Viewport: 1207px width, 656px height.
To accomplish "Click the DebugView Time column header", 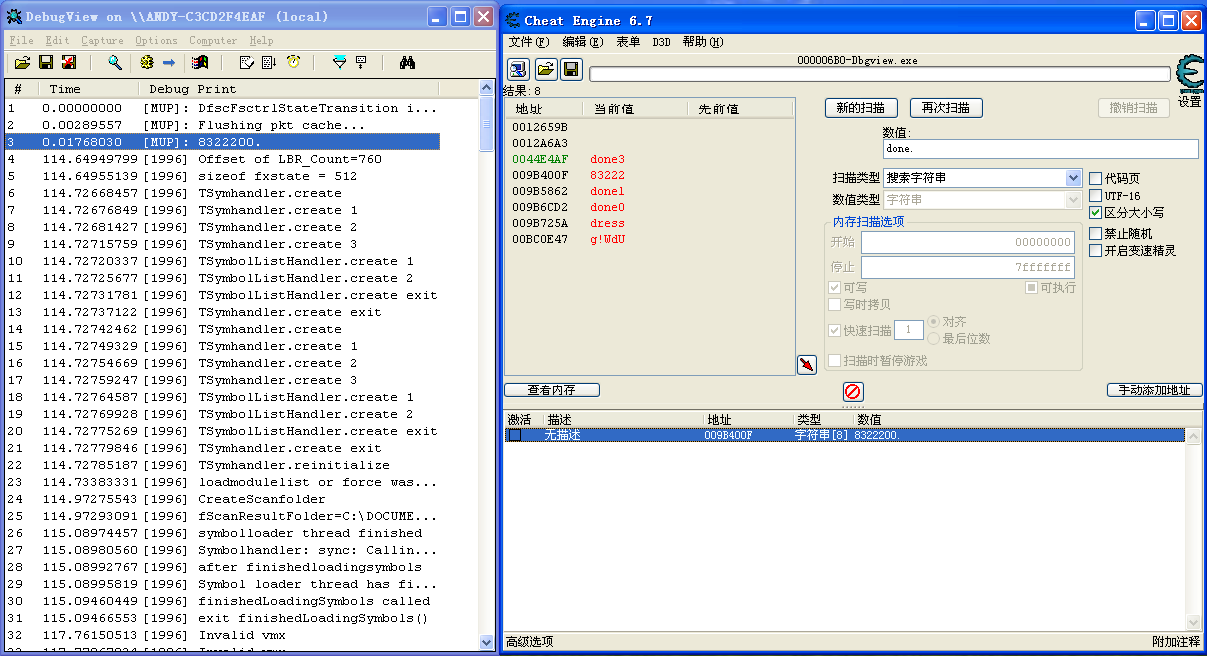I will (87, 89).
